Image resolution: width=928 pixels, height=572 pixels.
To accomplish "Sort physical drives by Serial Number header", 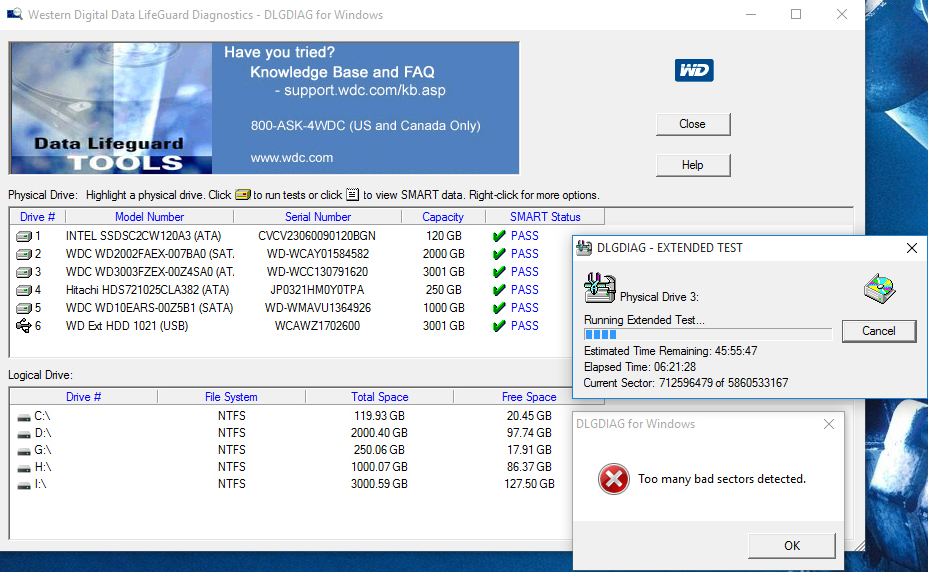I will (318, 217).
